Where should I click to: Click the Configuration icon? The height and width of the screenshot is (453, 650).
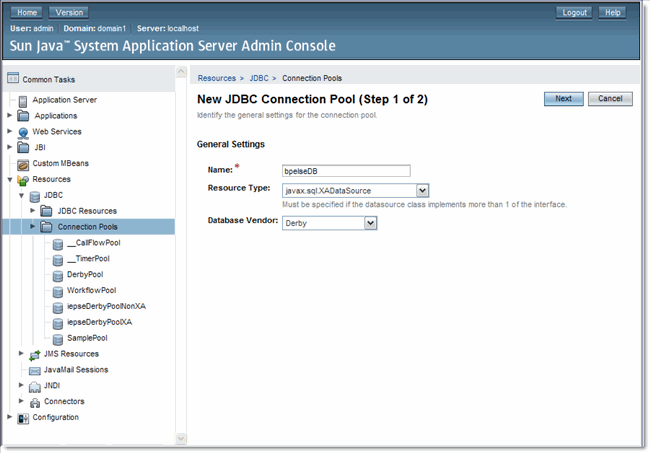tap(23, 419)
